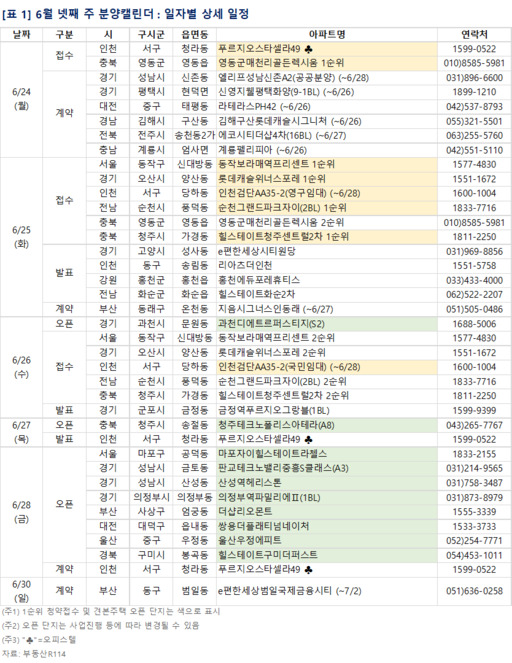
Task: Select '산성역헤리스톤' apartment cell
Action: [327, 483]
